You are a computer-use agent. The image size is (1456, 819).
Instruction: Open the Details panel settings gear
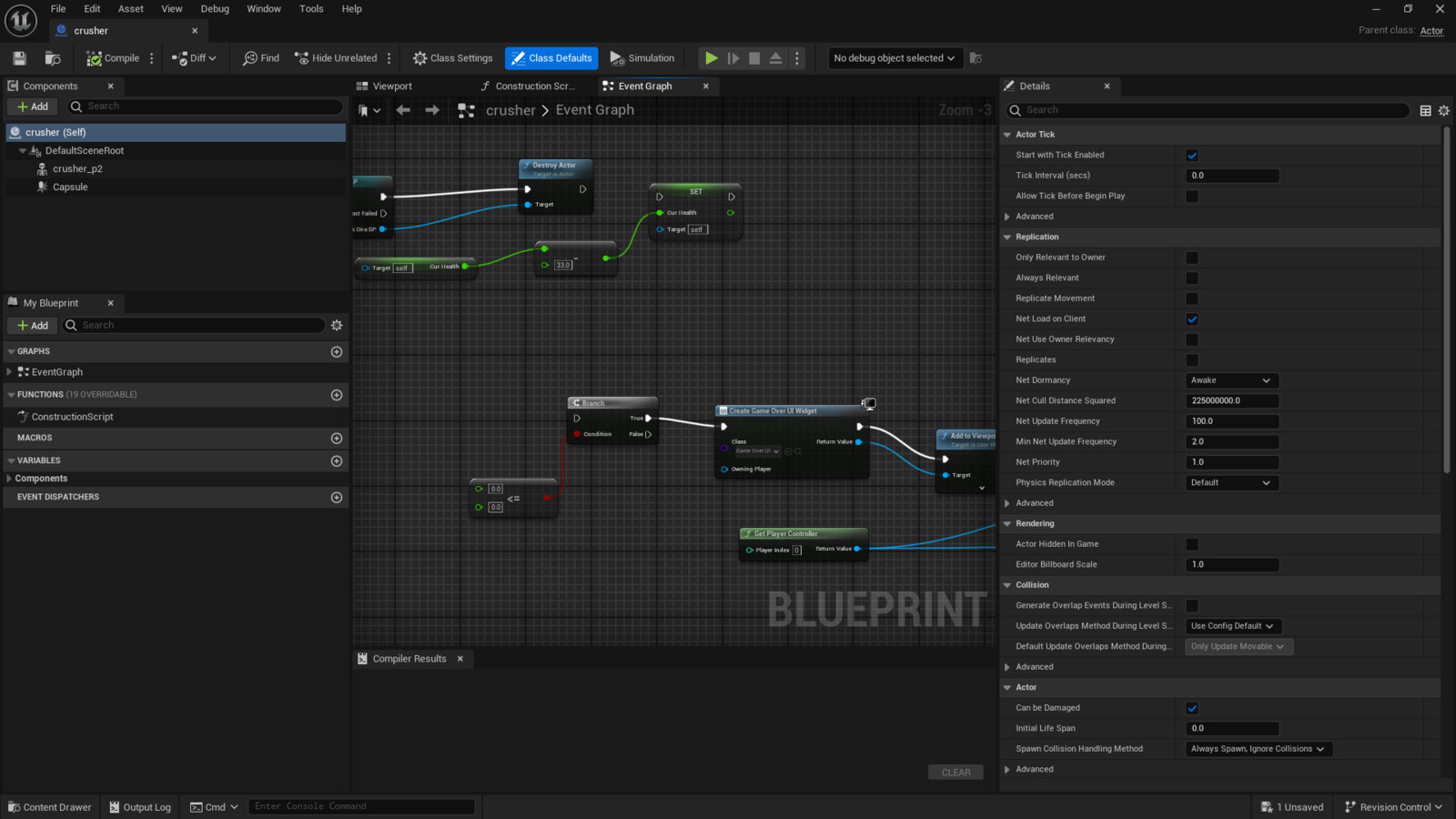(1443, 111)
